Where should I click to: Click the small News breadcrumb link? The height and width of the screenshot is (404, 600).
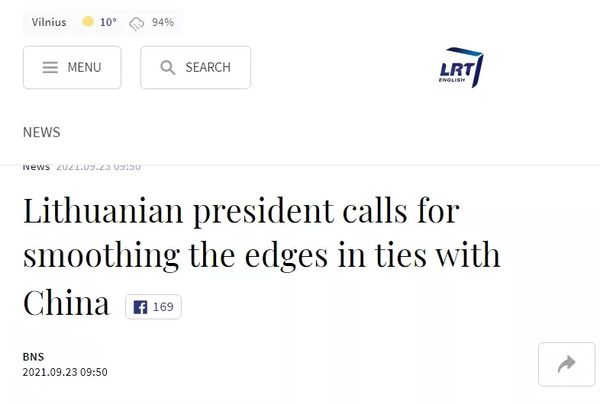coord(36,167)
